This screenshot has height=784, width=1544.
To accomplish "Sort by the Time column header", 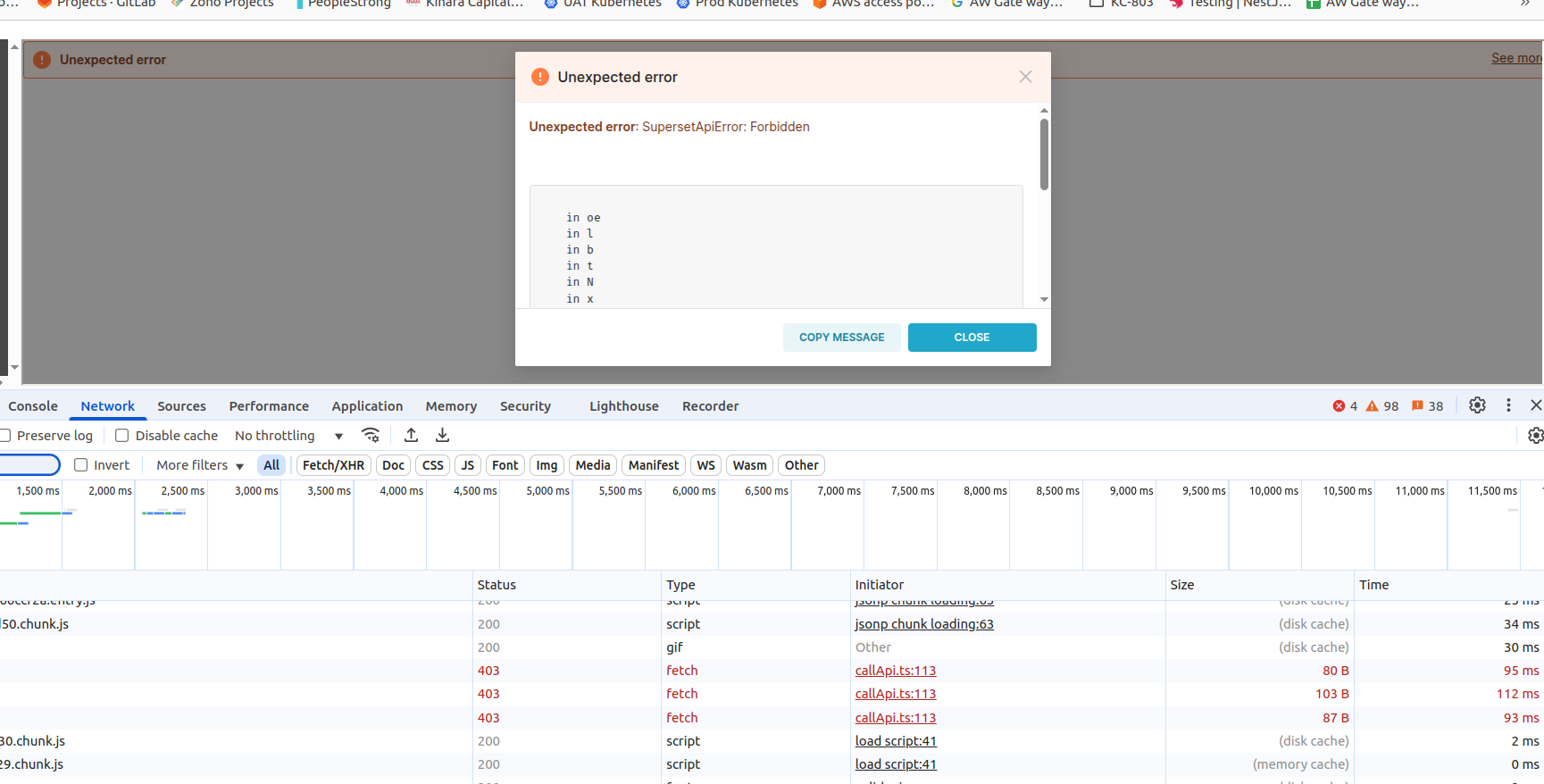I will [x=1448, y=585].
